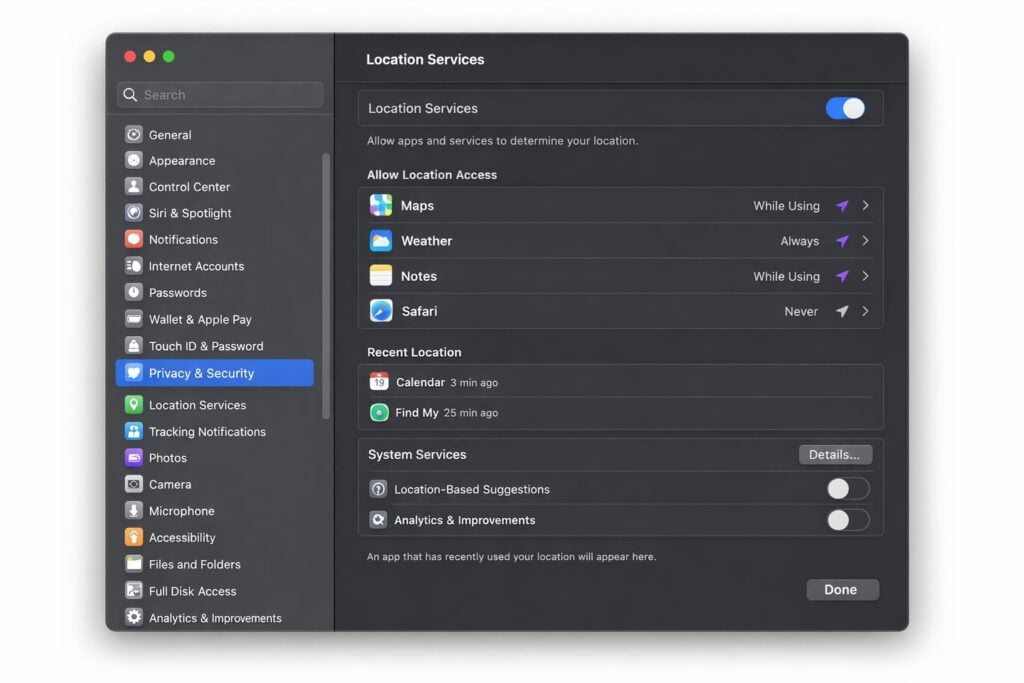Click the Location Services arrow icon in sidebar
This screenshot has width=1024, height=683.
(133, 405)
